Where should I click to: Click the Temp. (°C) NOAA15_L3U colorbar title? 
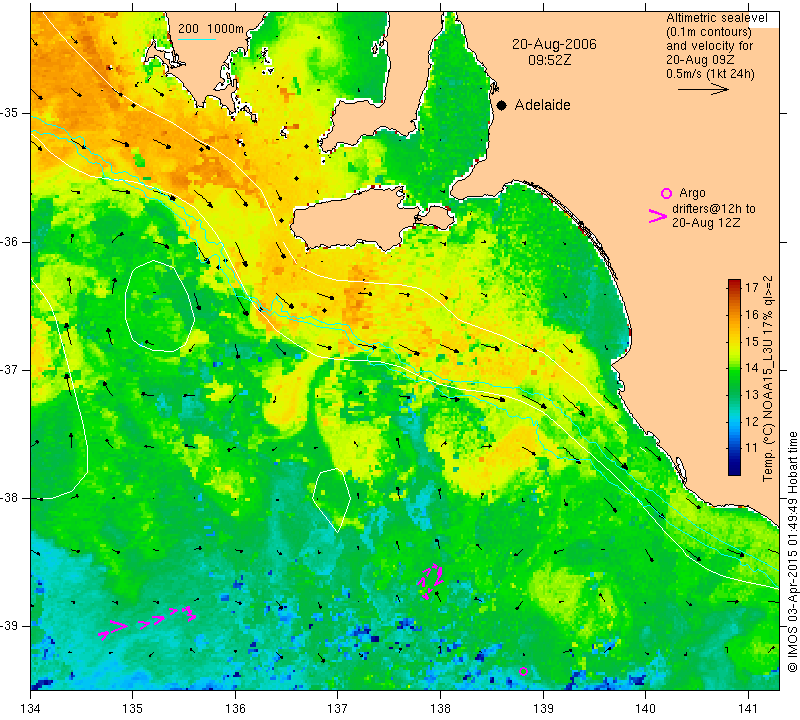768,379
